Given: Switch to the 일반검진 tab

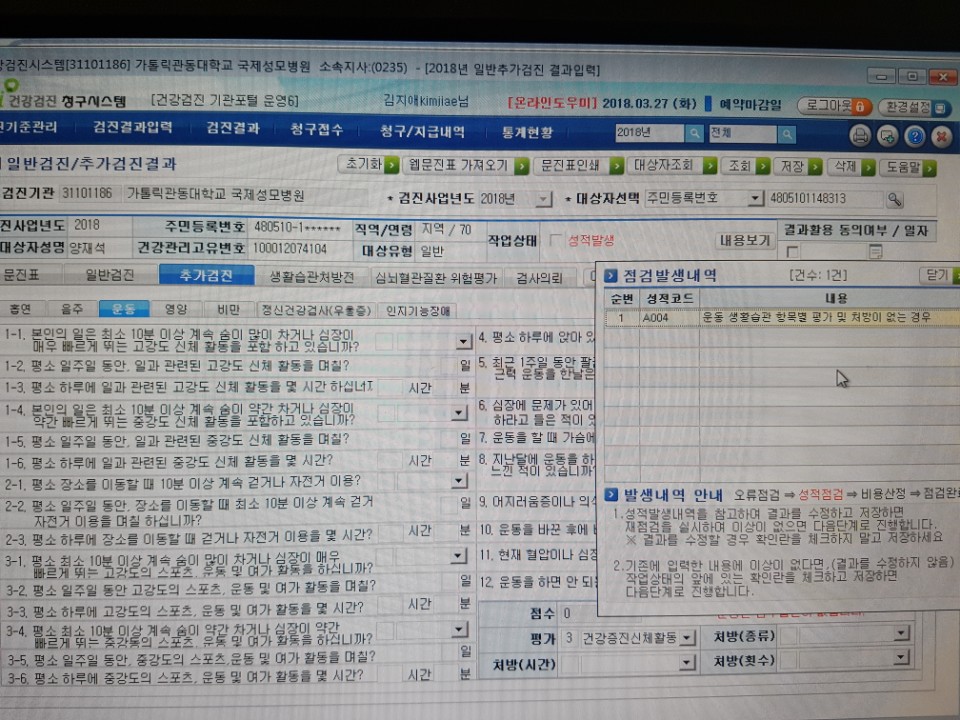Looking at the screenshot, I should click(x=110, y=275).
